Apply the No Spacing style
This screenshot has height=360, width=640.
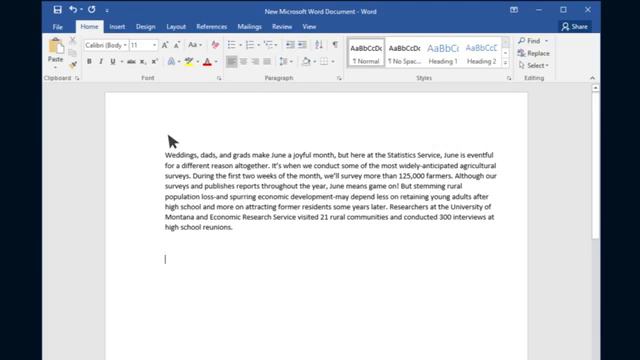pos(404,53)
